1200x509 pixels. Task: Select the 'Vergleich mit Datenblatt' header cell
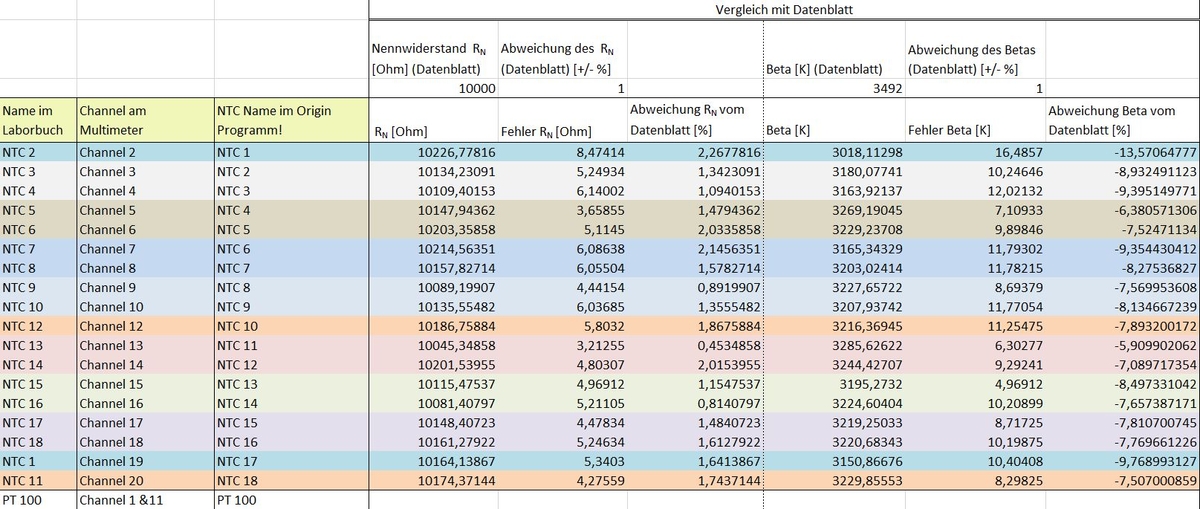coord(784,10)
